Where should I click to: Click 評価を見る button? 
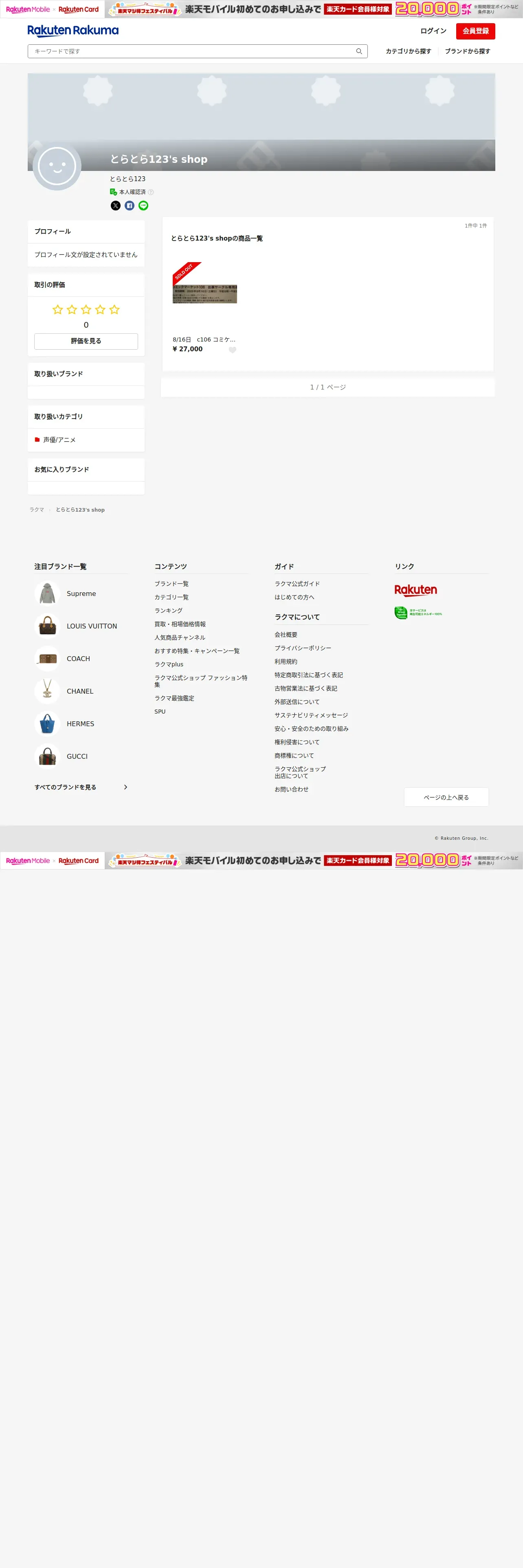click(x=86, y=342)
